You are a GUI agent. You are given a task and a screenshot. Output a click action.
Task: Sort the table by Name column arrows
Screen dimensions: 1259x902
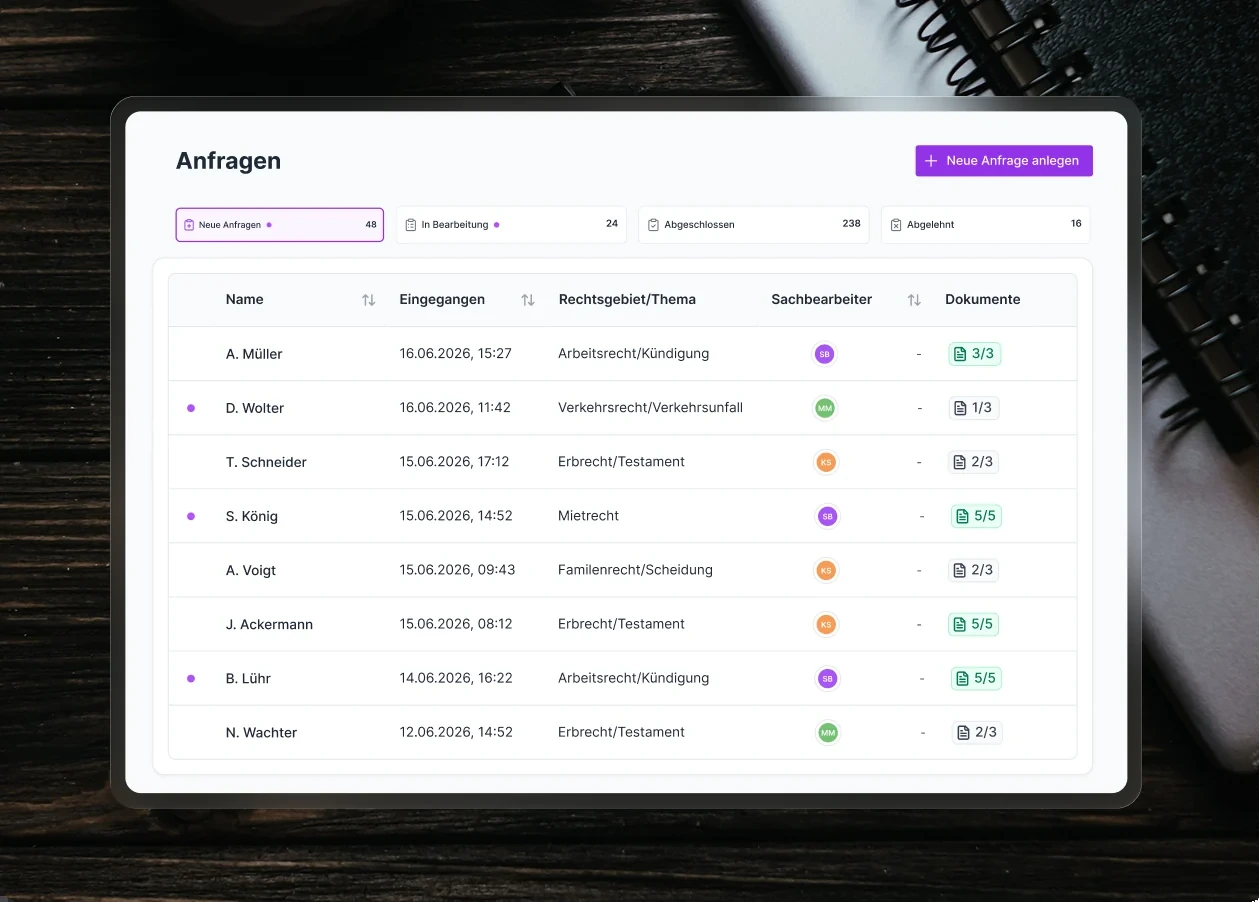[x=368, y=300]
